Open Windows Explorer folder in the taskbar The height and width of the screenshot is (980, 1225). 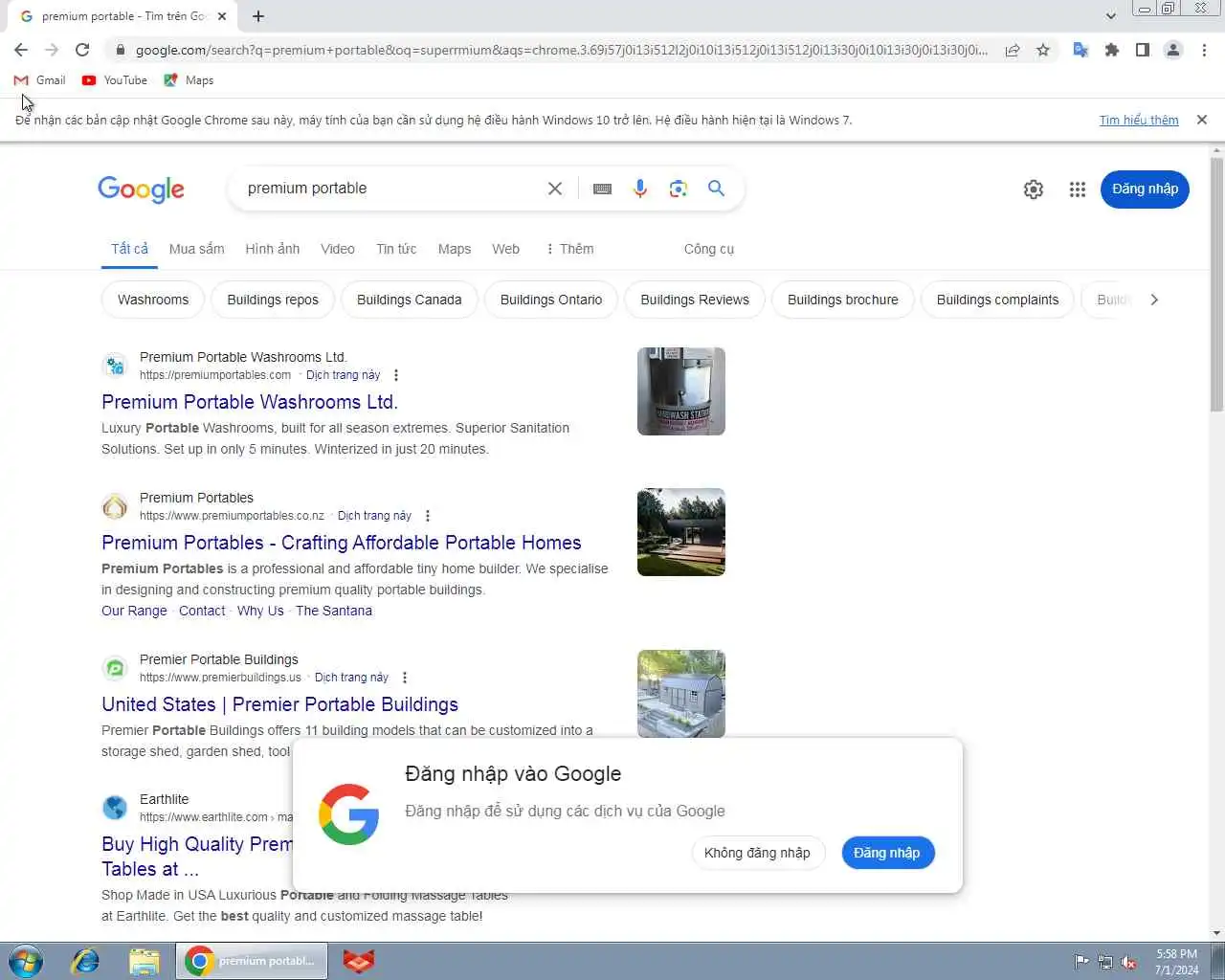144,961
